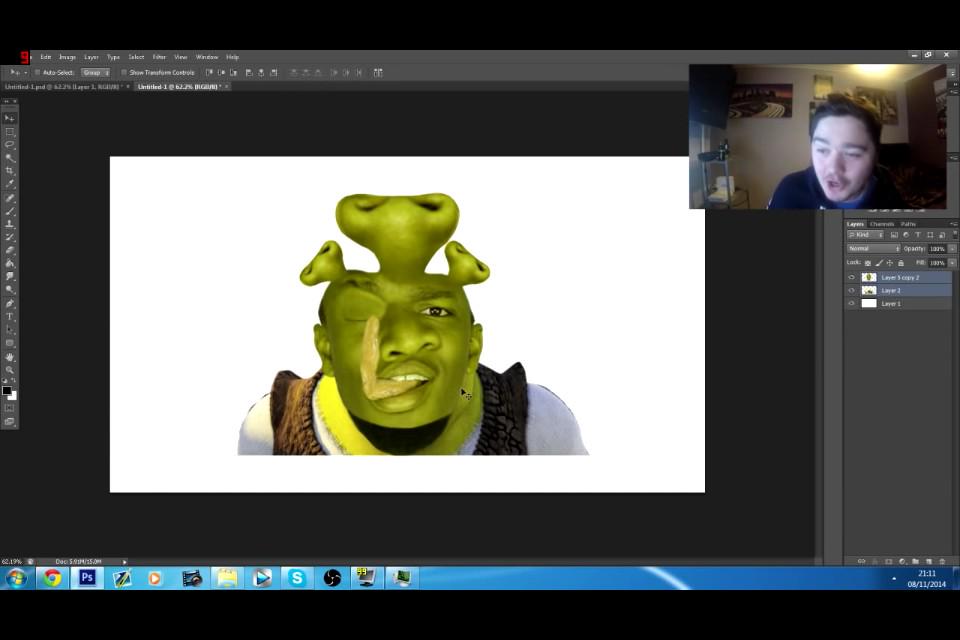Create a new group folder icon
This screenshot has height=640, width=960.
click(915, 561)
